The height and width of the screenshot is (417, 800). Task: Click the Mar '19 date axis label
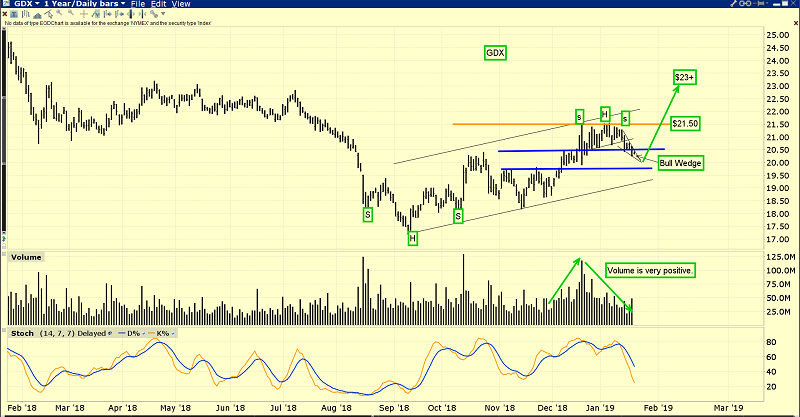(728, 408)
